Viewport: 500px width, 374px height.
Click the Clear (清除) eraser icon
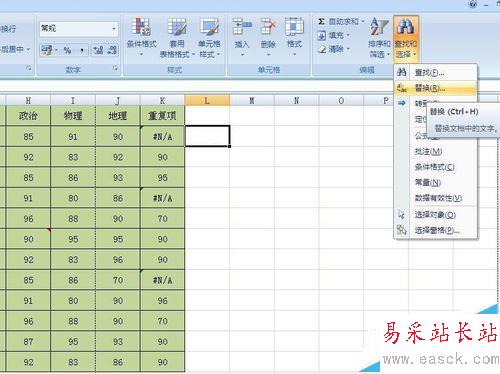[321, 49]
